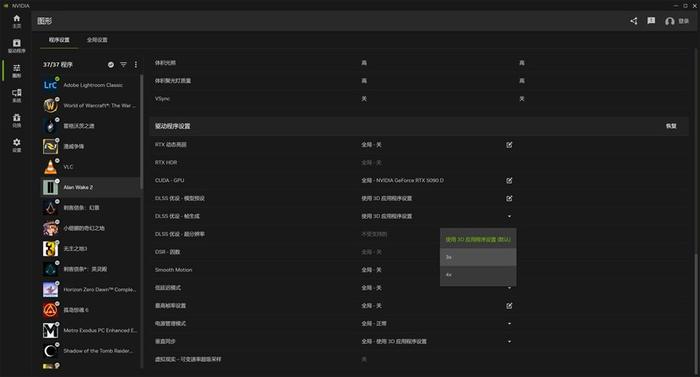Choose 4x in the frame generation list

(478, 275)
